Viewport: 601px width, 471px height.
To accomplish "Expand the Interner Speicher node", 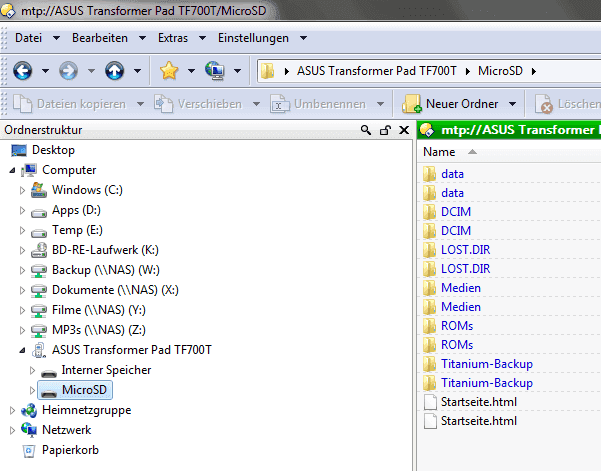I will pyautogui.click(x=32, y=370).
